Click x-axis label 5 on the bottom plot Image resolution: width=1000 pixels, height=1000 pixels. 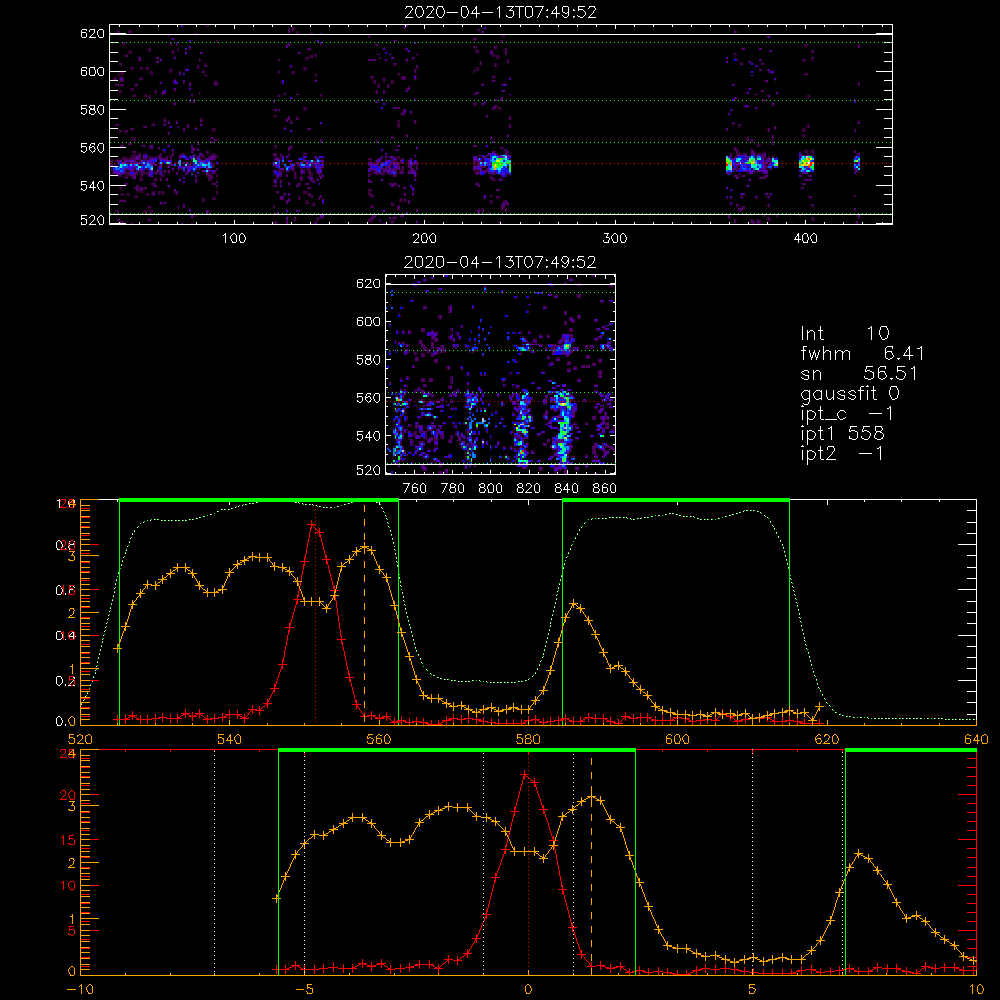pyautogui.click(x=752, y=989)
